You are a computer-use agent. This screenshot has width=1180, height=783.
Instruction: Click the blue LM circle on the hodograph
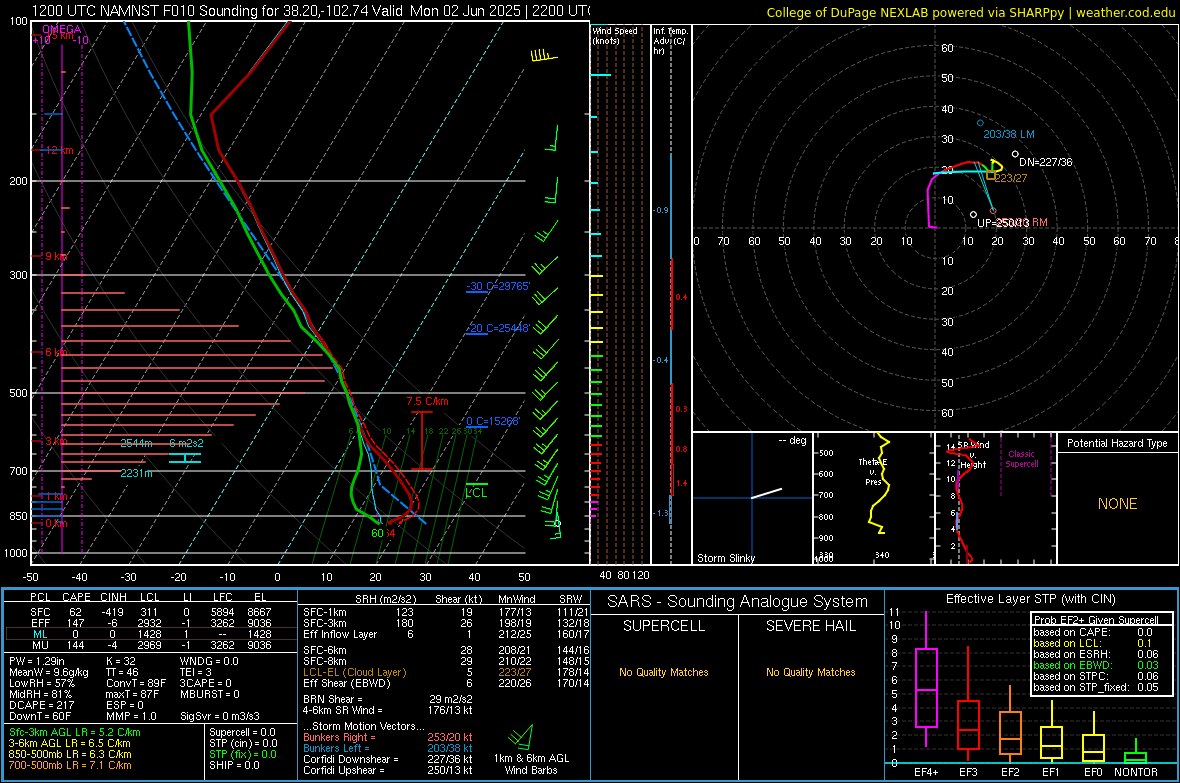point(980,123)
